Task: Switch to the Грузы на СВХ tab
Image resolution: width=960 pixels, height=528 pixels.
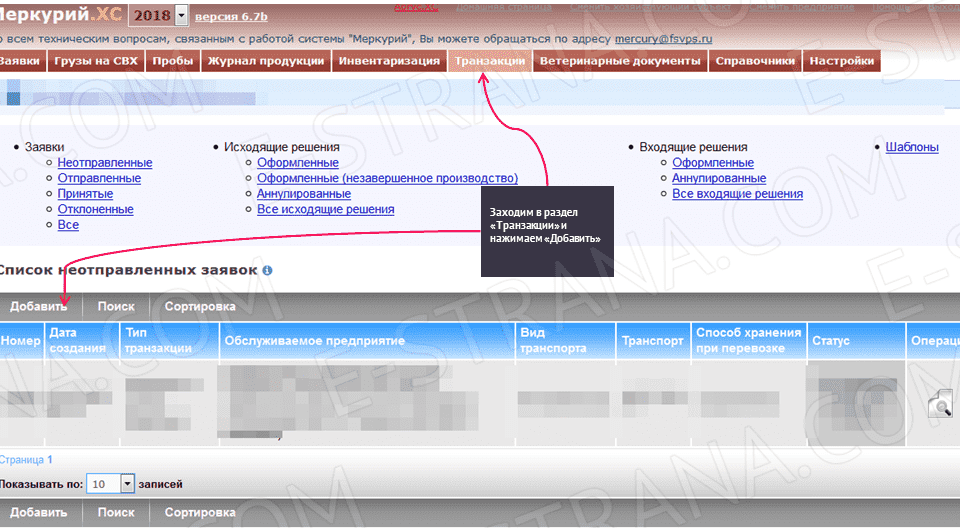Action: pyautogui.click(x=96, y=61)
